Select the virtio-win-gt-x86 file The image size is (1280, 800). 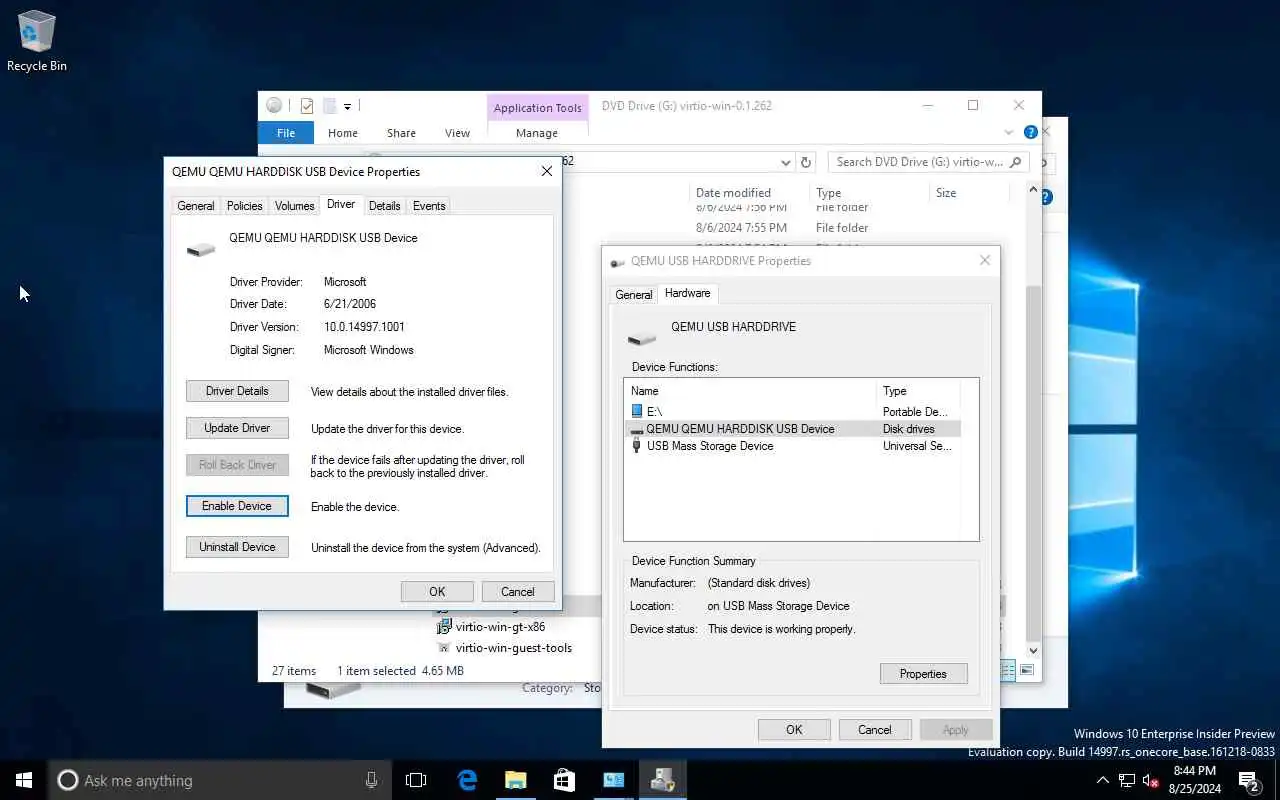500,628
